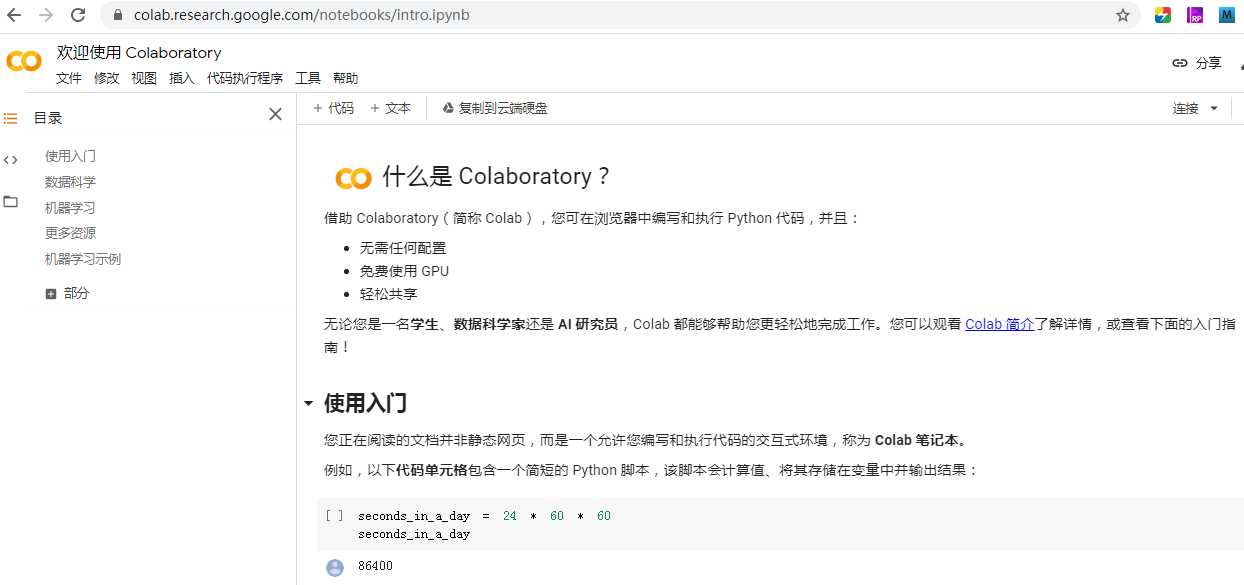The image size is (1244, 585).
Task: Go to 机器学习示例 in table of contents
Action: 83,259
